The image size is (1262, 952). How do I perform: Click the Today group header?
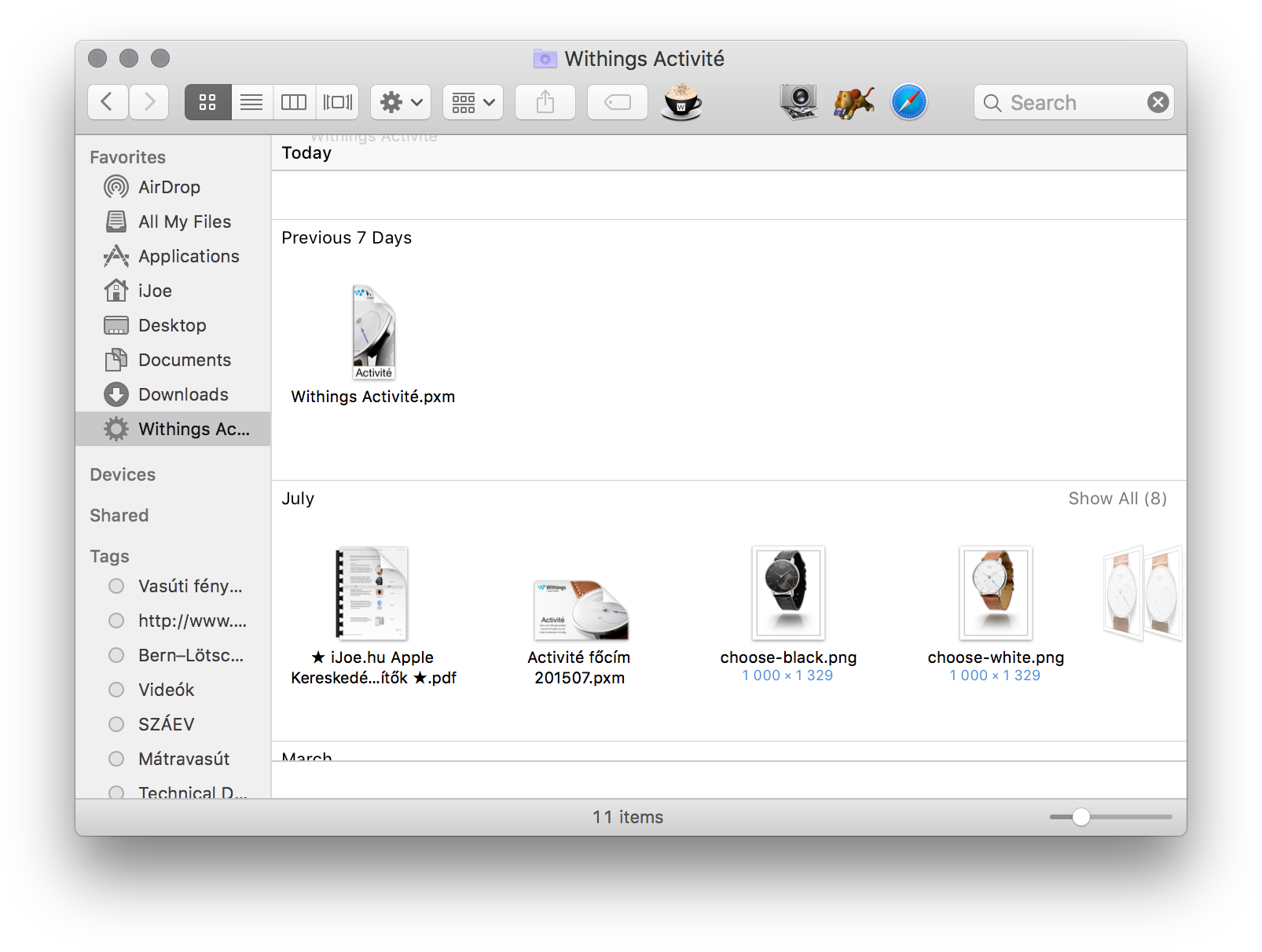point(306,153)
